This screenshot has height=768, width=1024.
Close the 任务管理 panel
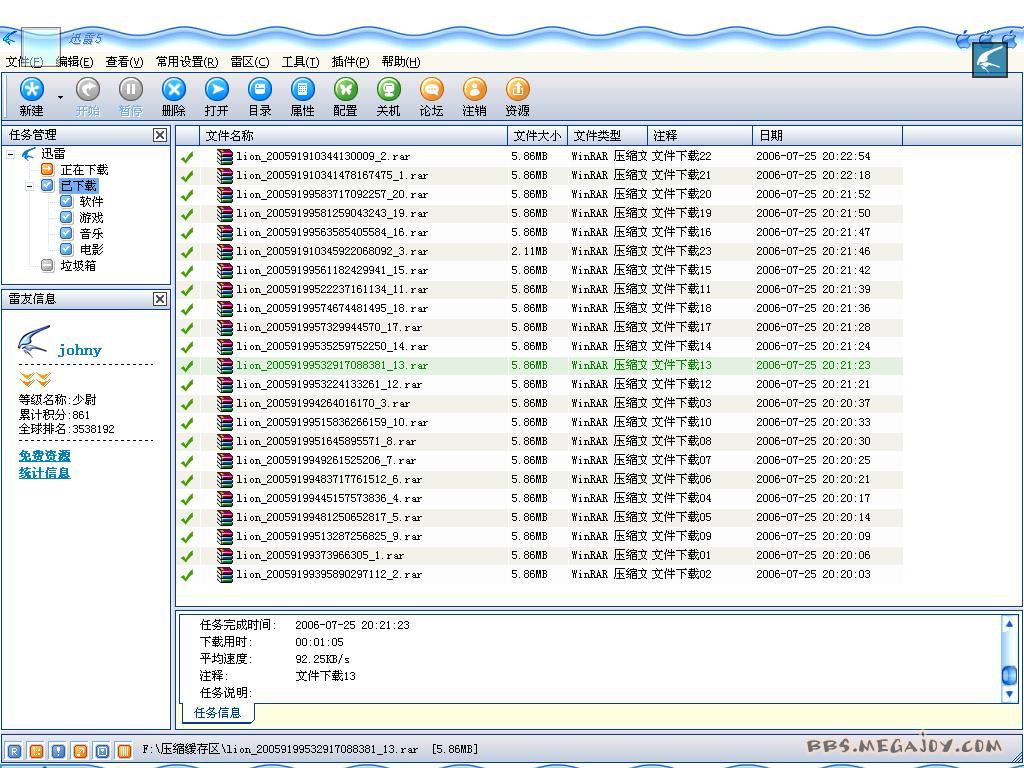tap(160, 135)
